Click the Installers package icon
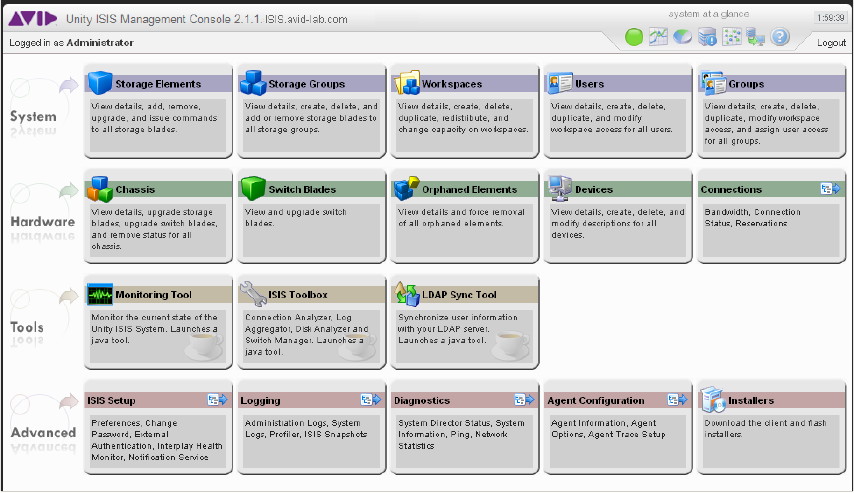 coord(713,399)
